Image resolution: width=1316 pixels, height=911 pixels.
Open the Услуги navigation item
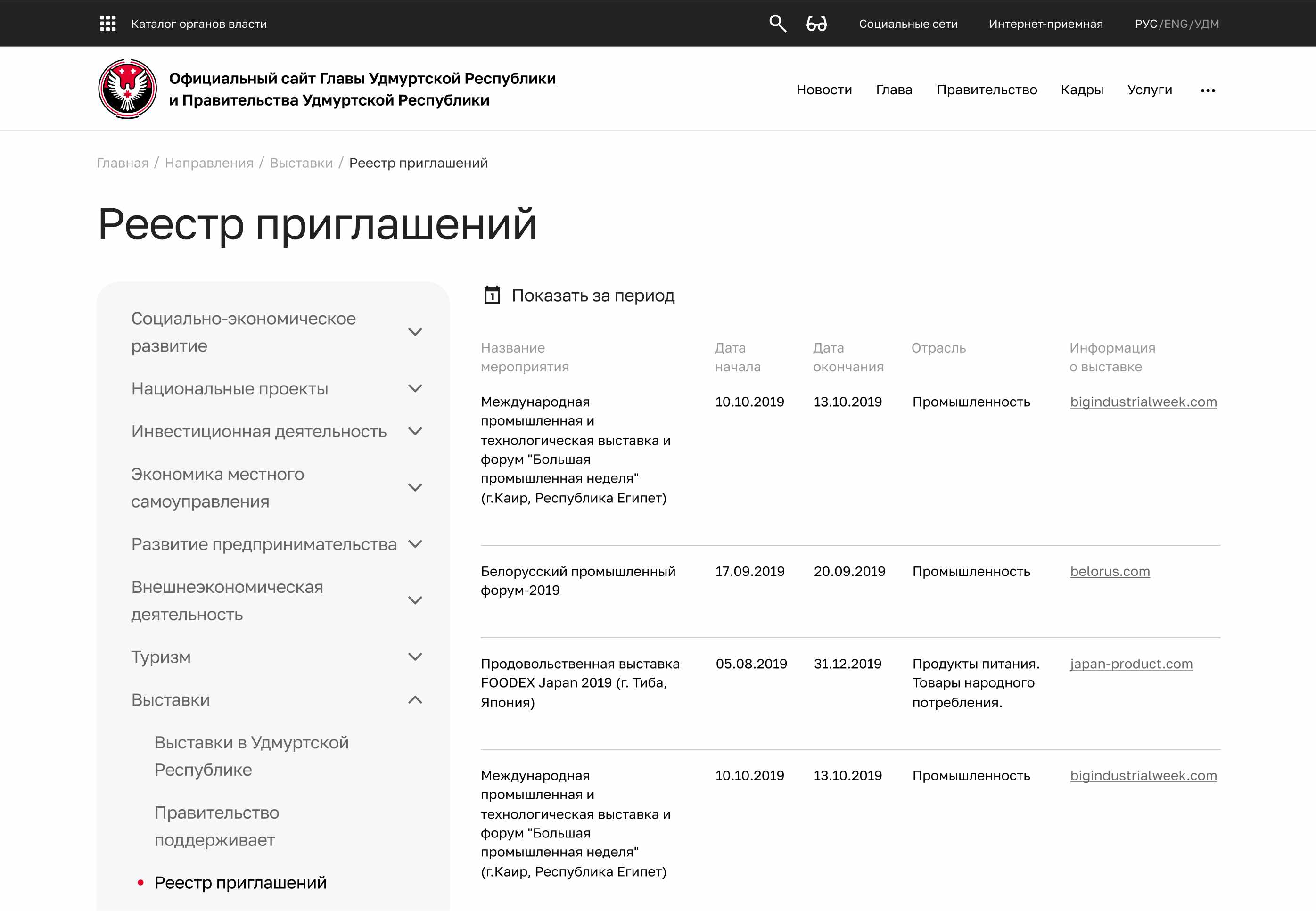[1149, 90]
